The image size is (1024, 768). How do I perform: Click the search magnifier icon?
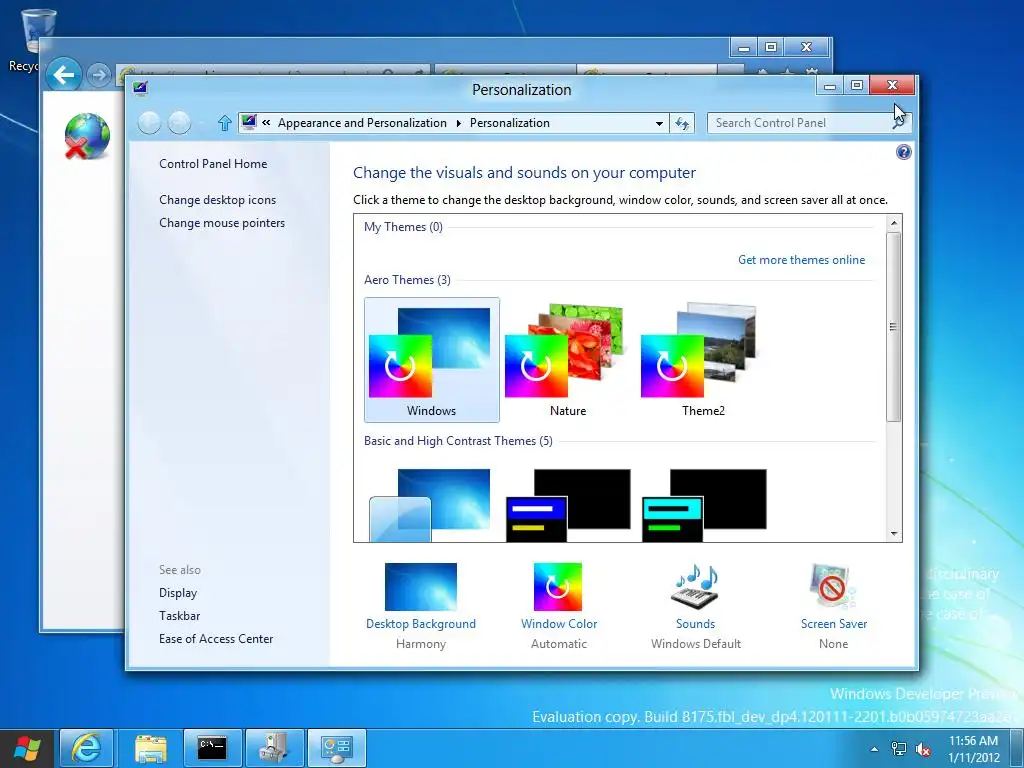click(899, 123)
